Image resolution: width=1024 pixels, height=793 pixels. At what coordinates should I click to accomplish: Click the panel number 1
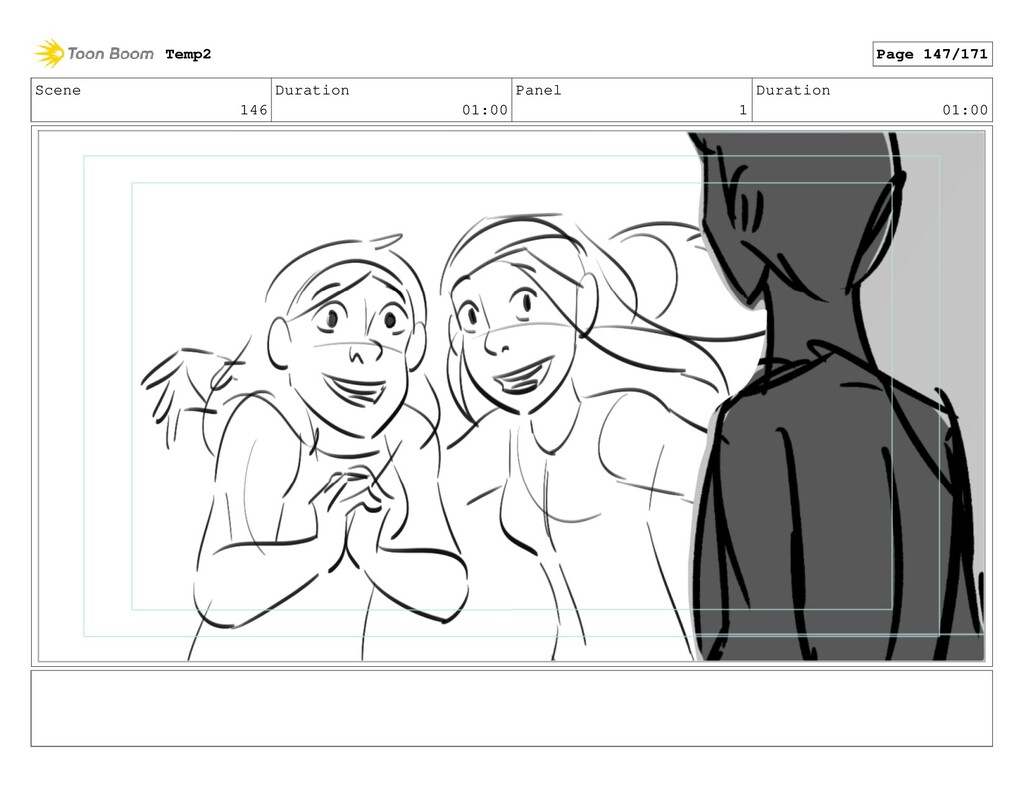tap(743, 110)
